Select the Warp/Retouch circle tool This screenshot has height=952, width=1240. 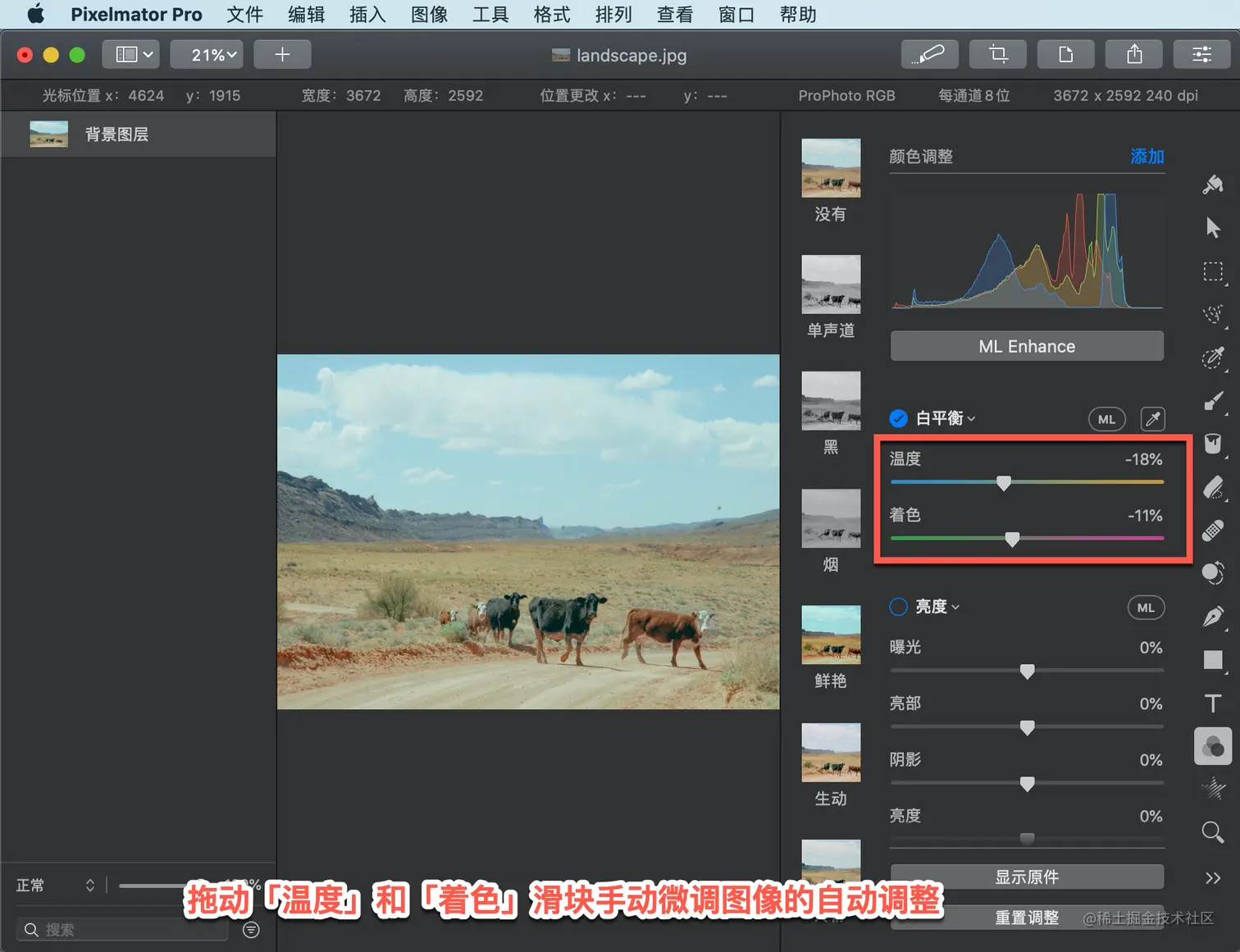click(x=1213, y=573)
